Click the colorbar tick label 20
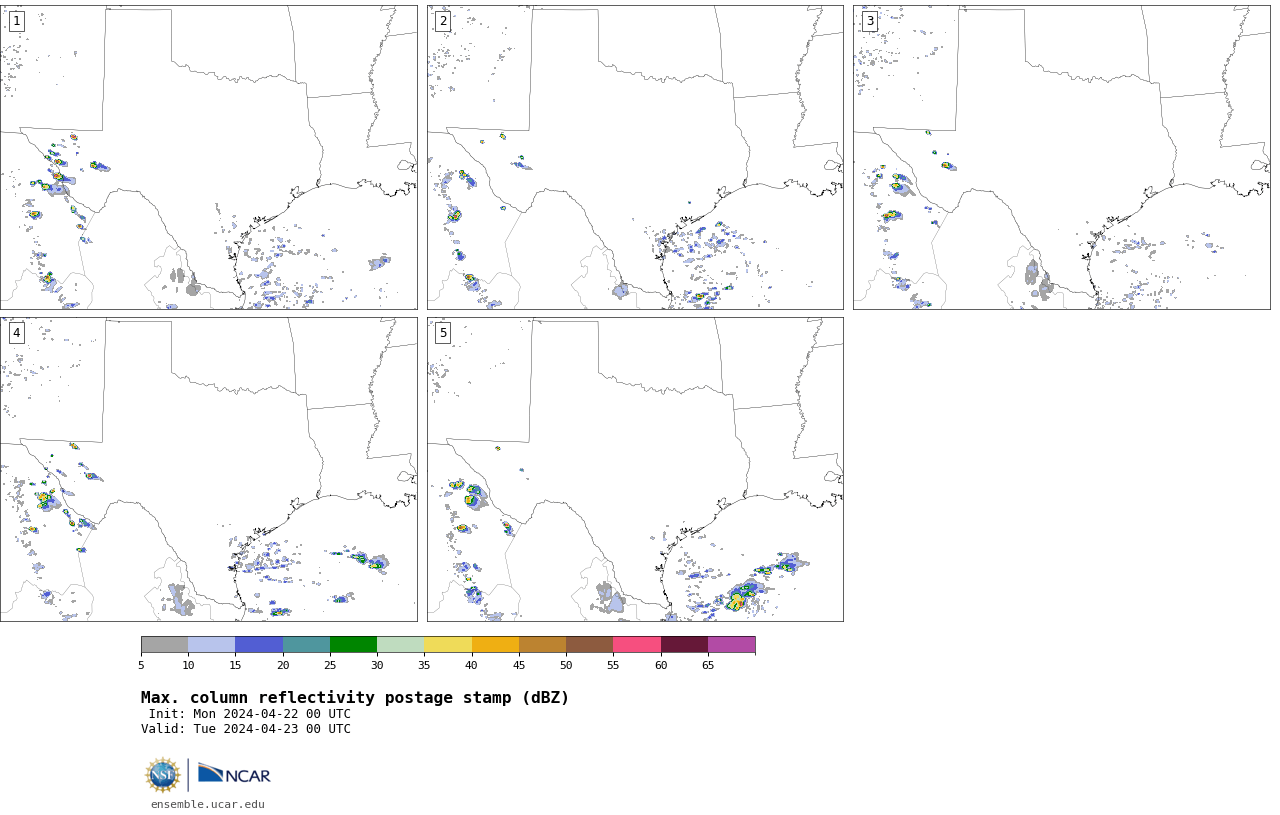 point(283,665)
